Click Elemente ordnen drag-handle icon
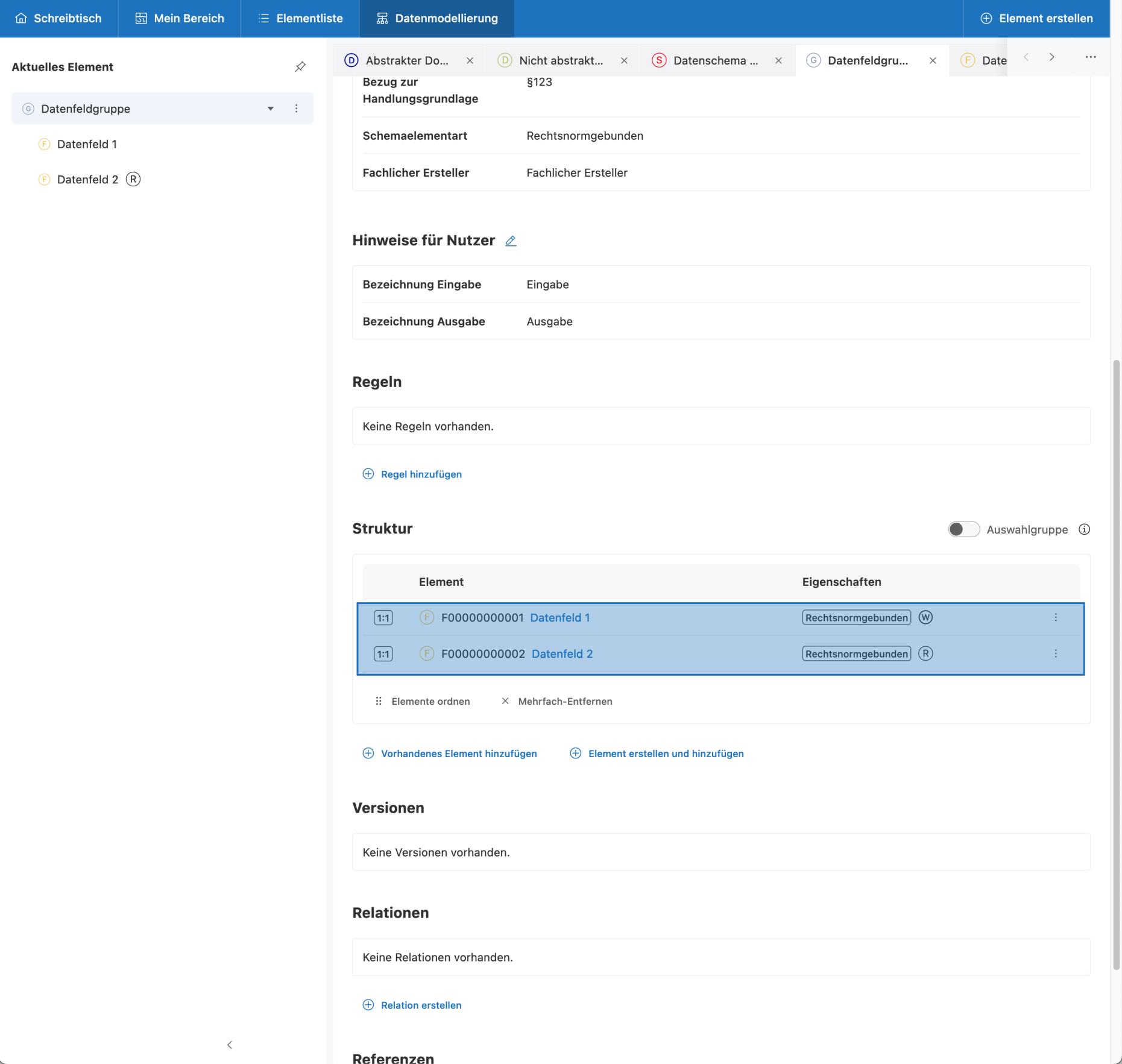The image size is (1122, 1064). [379, 701]
